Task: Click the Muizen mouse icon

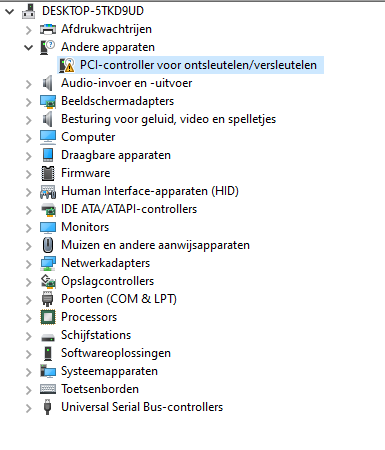Action: [x=48, y=245]
